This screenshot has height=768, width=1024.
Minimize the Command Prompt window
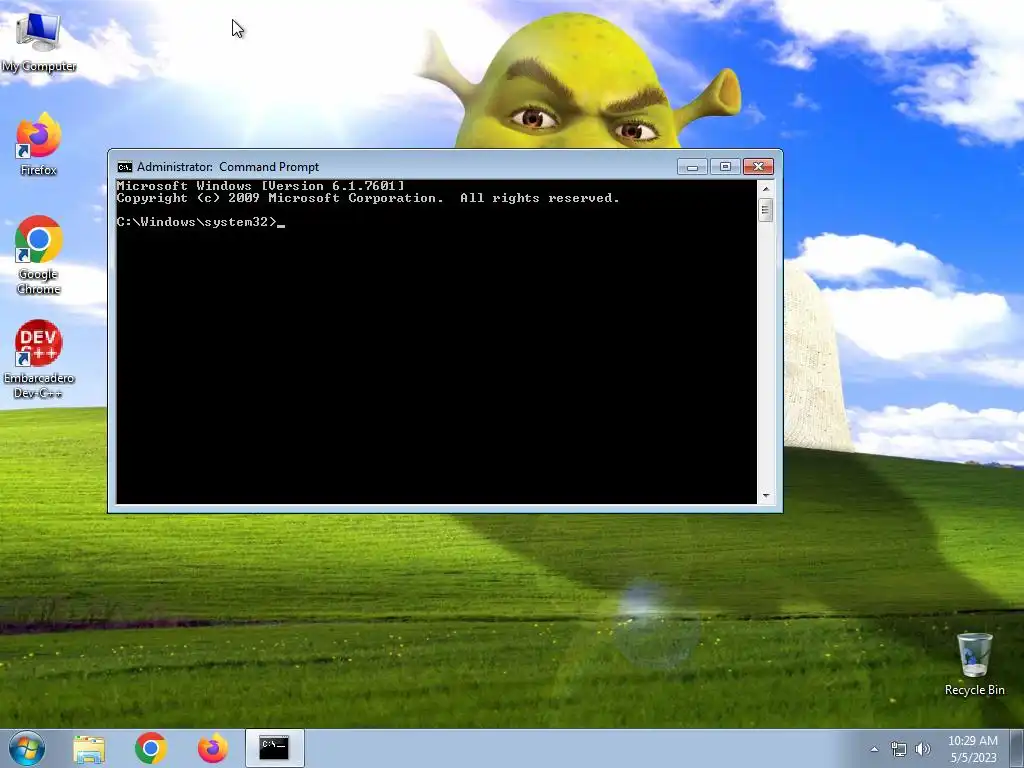pos(692,167)
